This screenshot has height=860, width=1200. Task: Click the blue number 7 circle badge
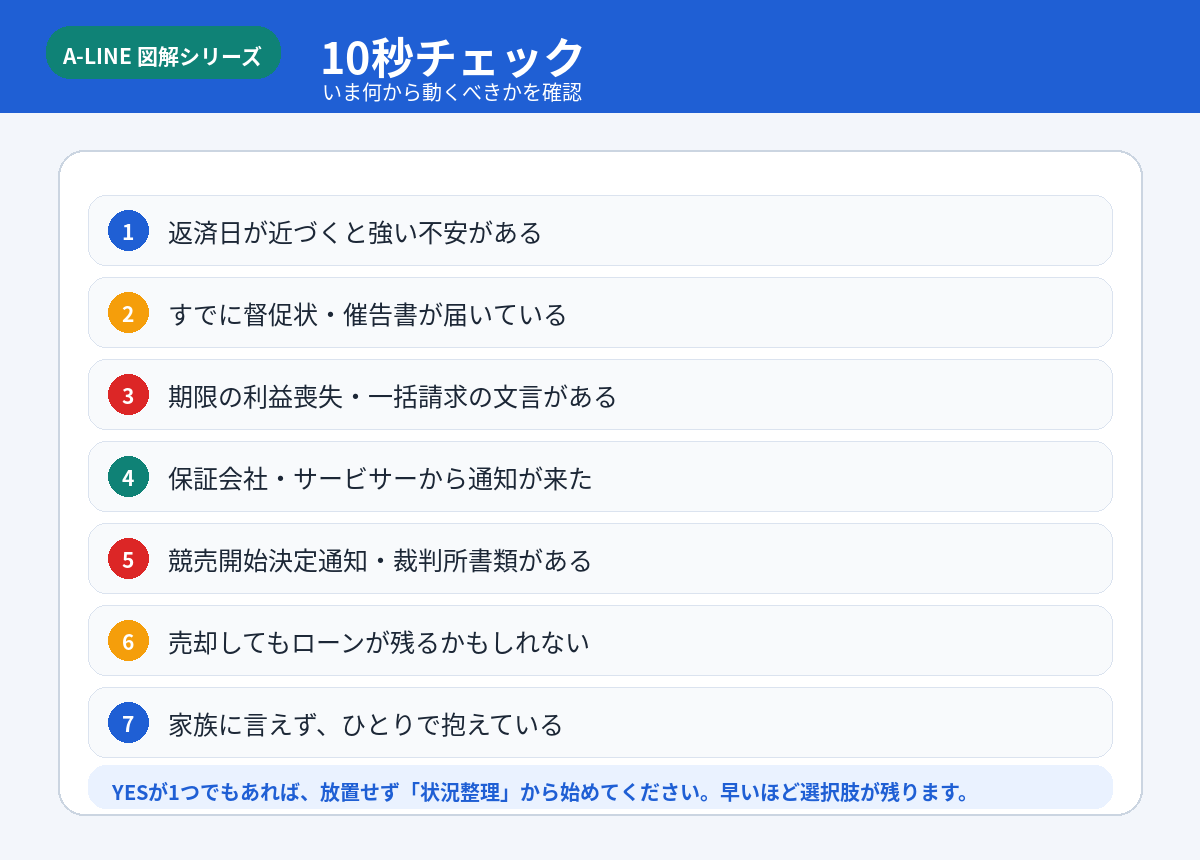coord(128,723)
